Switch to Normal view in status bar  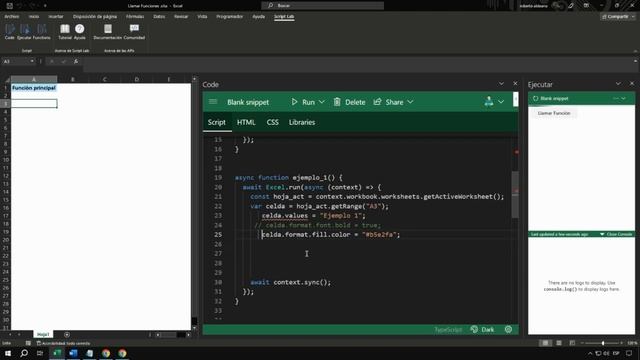point(545,343)
